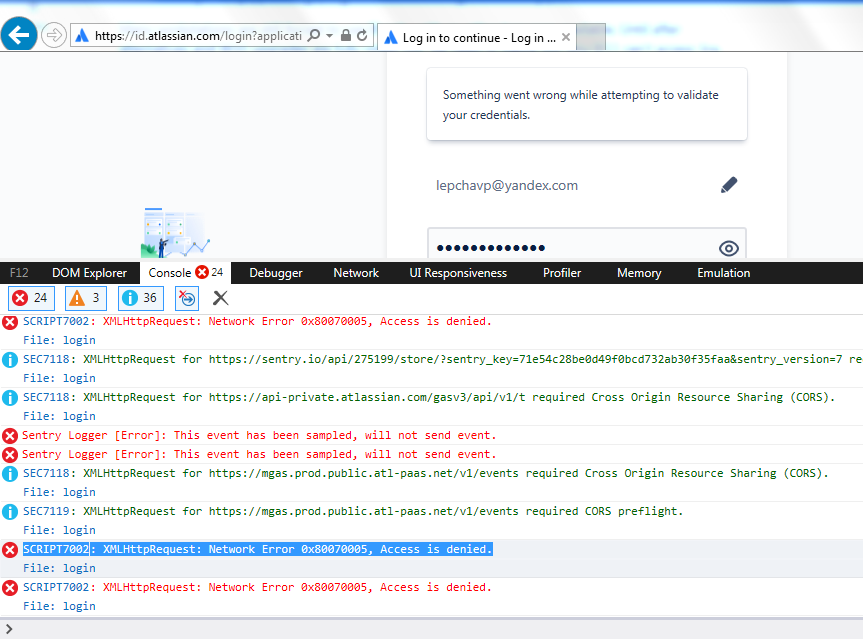
Task: Toggle clear-on-navigate console icon
Action: [187, 298]
